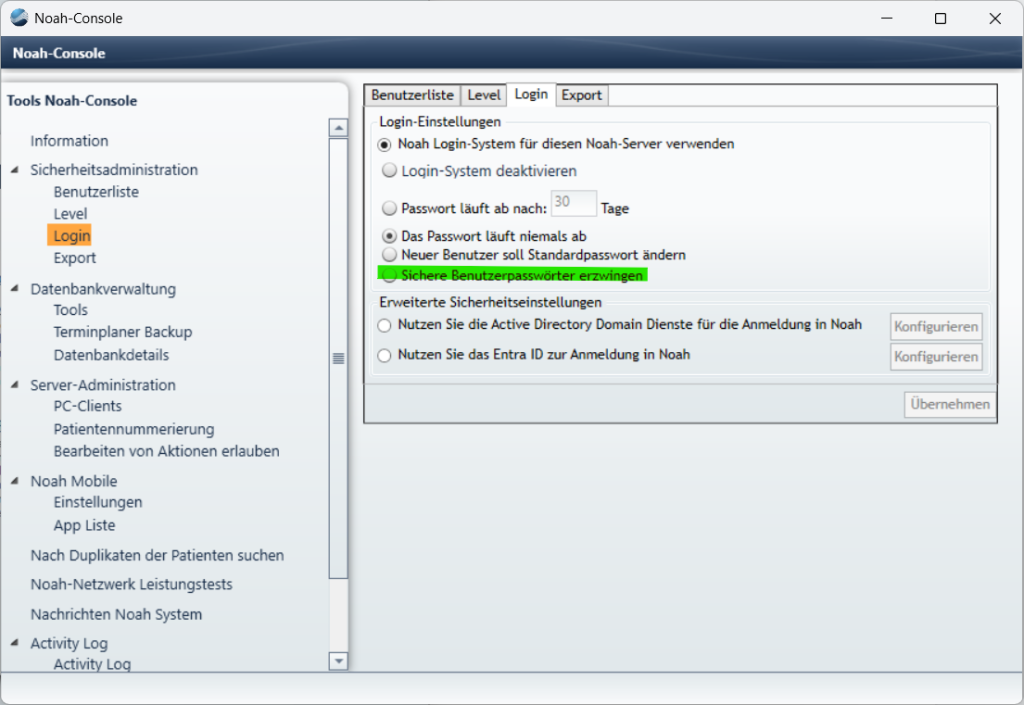Viewport: 1024px width, 705px height.
Task: Open Nachrichten Noah System
Action: click(116, 614)
